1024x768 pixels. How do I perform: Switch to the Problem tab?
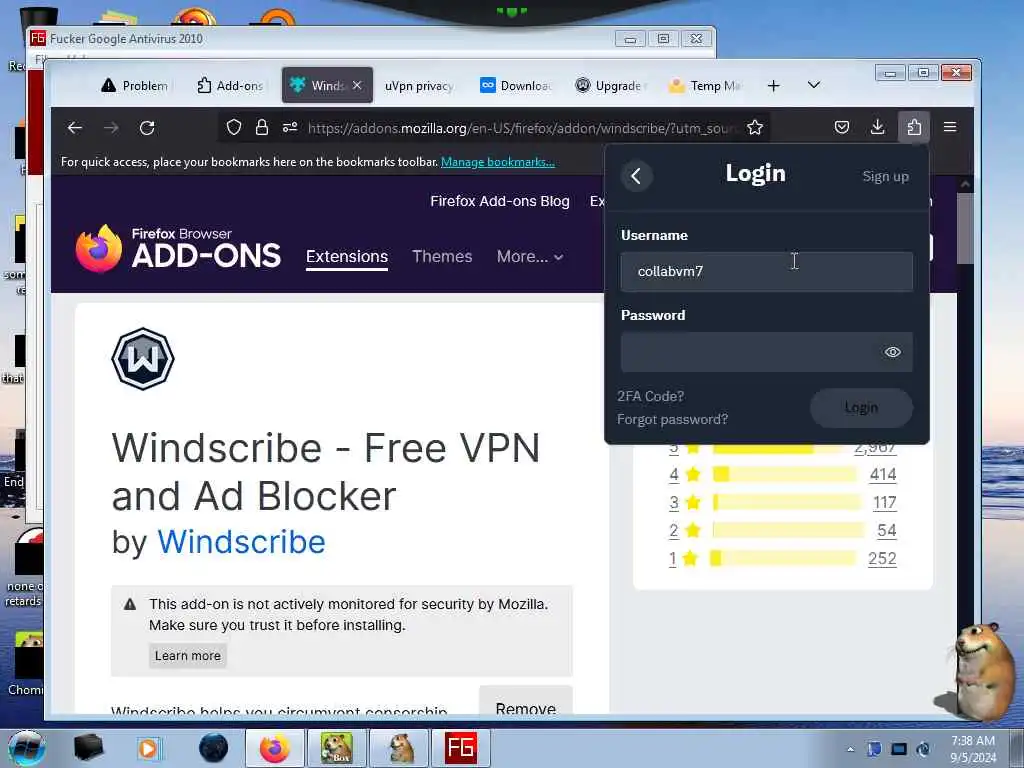[x=135, y=86]
